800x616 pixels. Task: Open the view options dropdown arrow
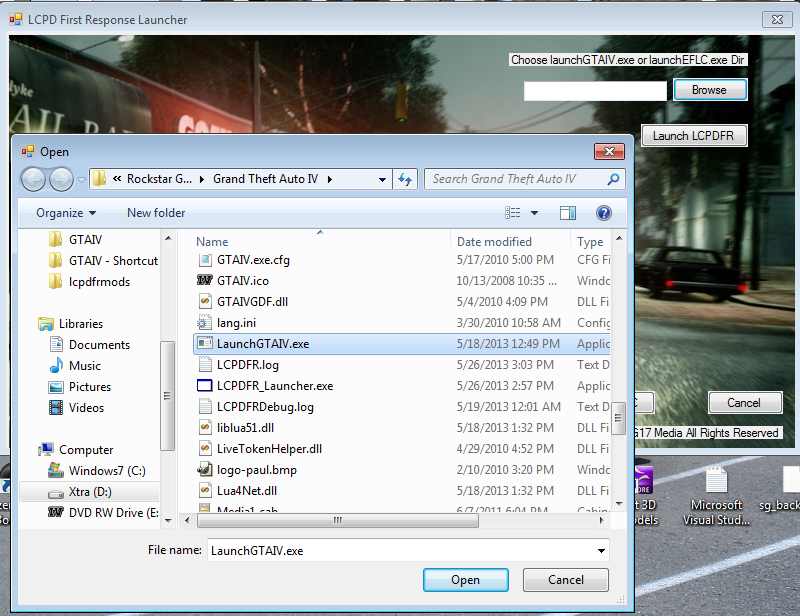click(x=534, y=213)
